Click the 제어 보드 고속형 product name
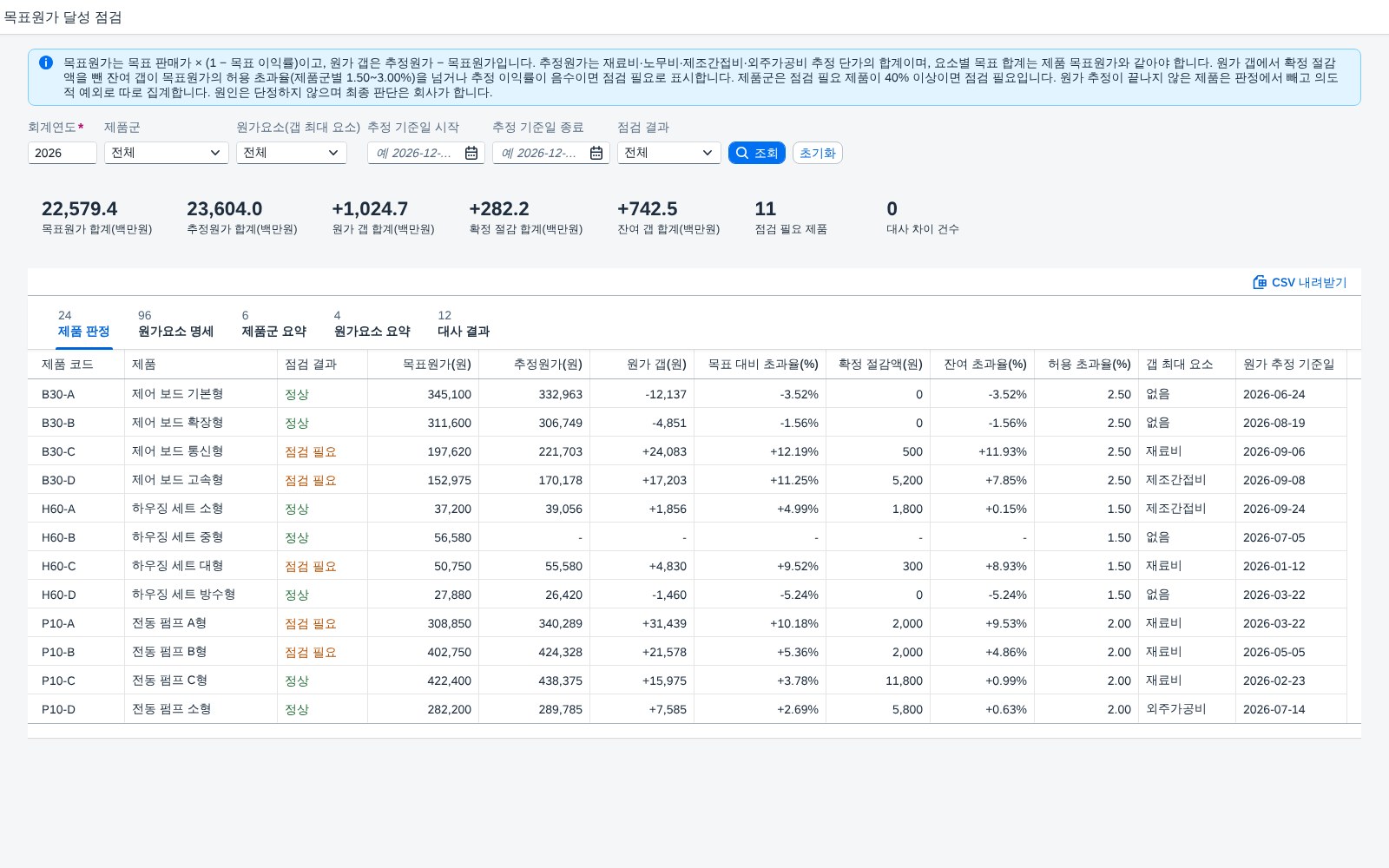The width and height of the screenshot is (1389, 868). click(x=177, y=480)
